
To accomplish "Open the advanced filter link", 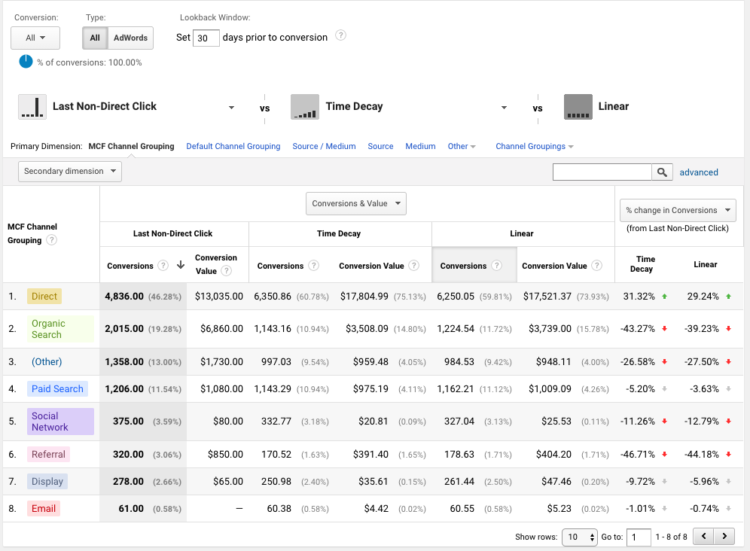I will (698, 172).
